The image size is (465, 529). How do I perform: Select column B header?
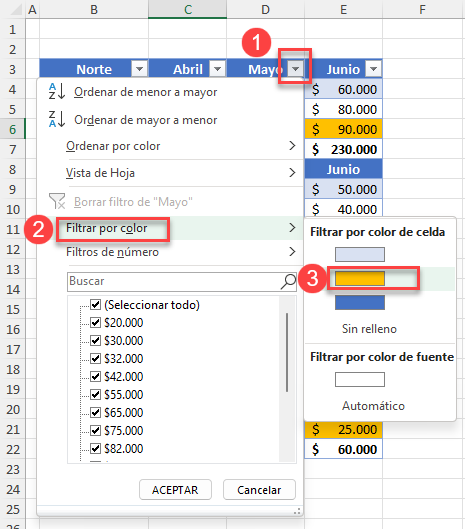point(94,9)
